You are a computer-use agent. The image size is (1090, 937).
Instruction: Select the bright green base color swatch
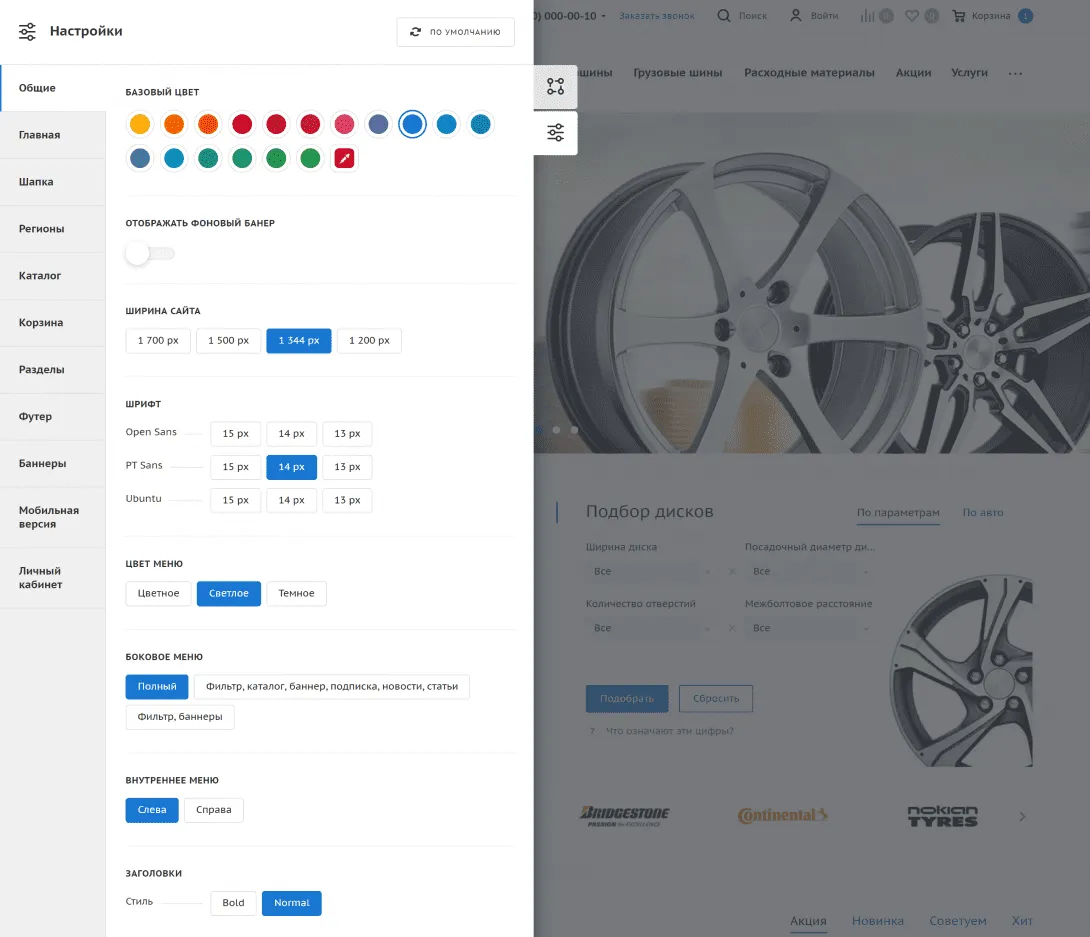pyautogui.click(x=310, y=158)
